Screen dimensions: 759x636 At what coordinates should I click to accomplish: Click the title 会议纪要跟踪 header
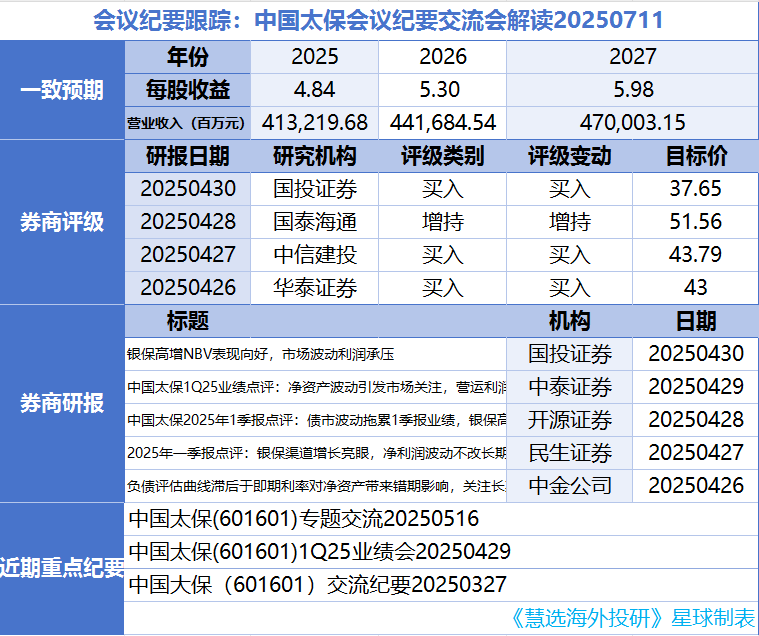pos(378,20)
